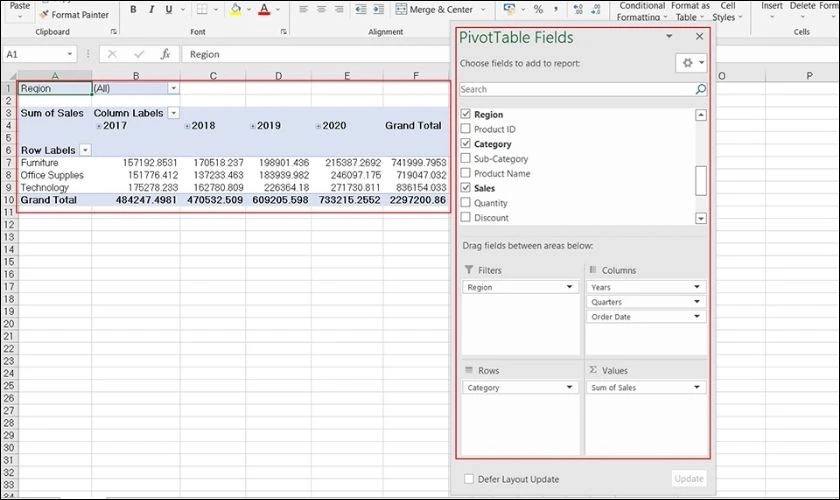Decrease decimal places

tap(596, 9)
